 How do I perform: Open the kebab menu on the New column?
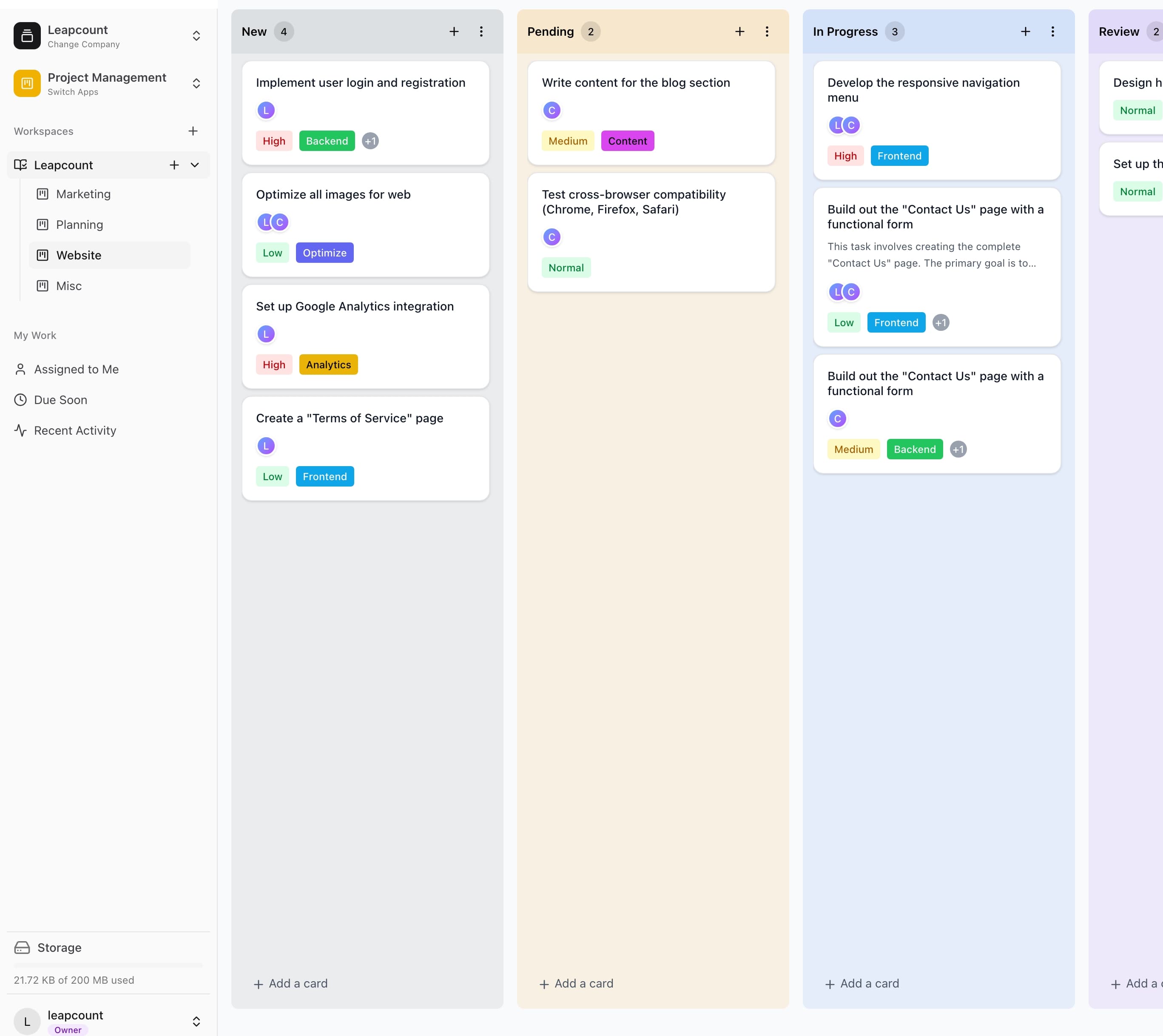coord(481,31)
